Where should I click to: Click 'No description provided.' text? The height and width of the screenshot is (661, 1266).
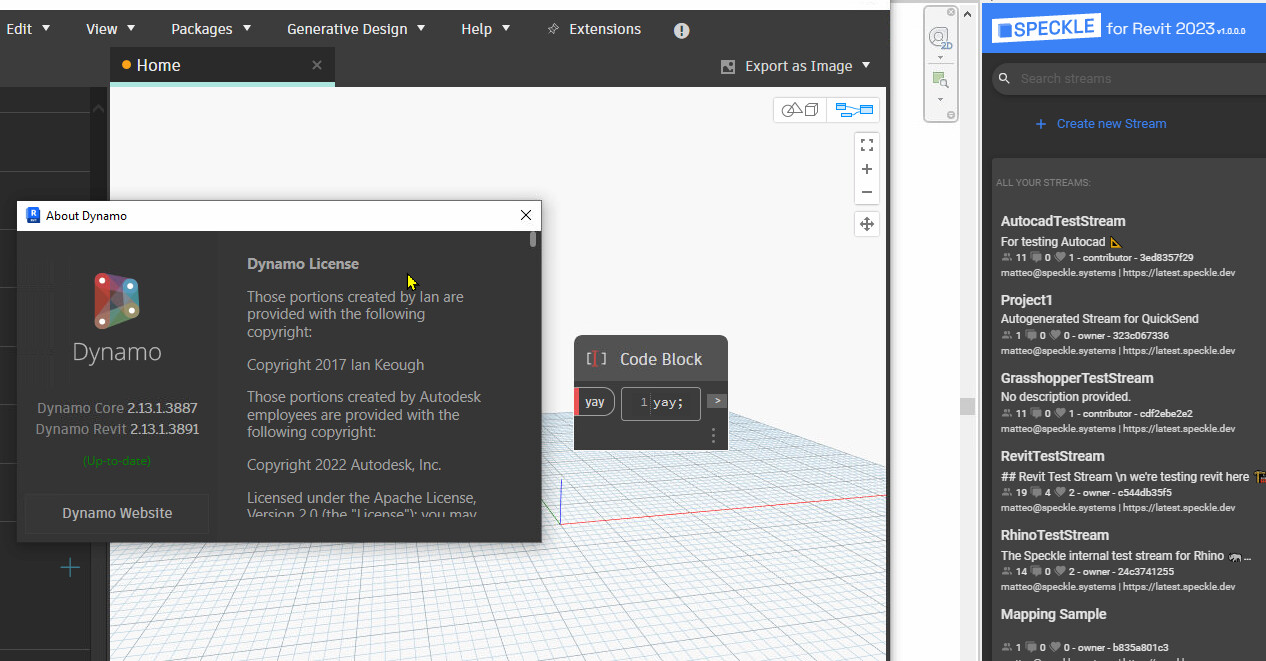click(x=1066, y=397)
